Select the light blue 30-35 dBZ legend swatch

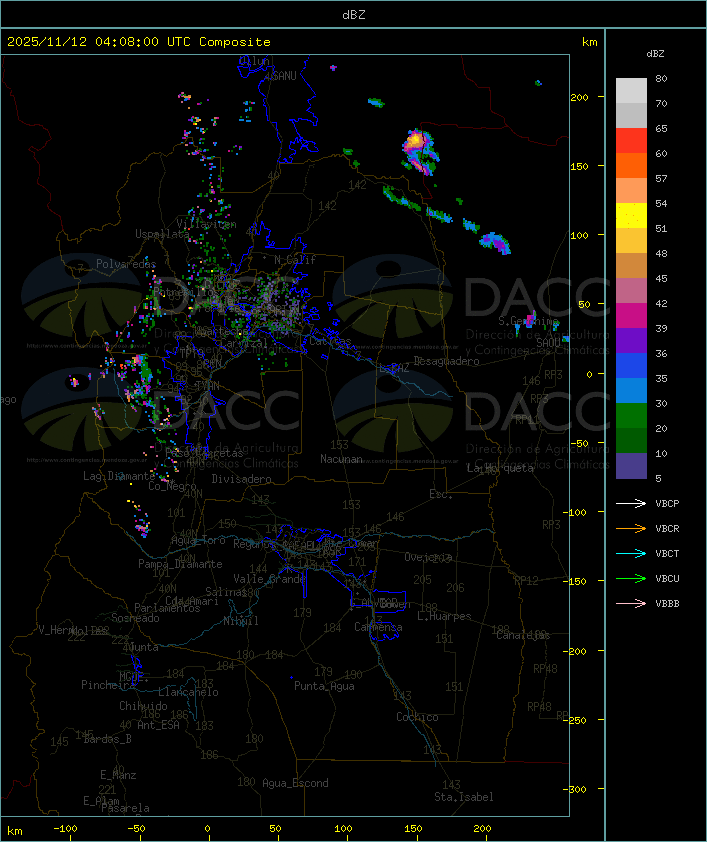point(631,391)
